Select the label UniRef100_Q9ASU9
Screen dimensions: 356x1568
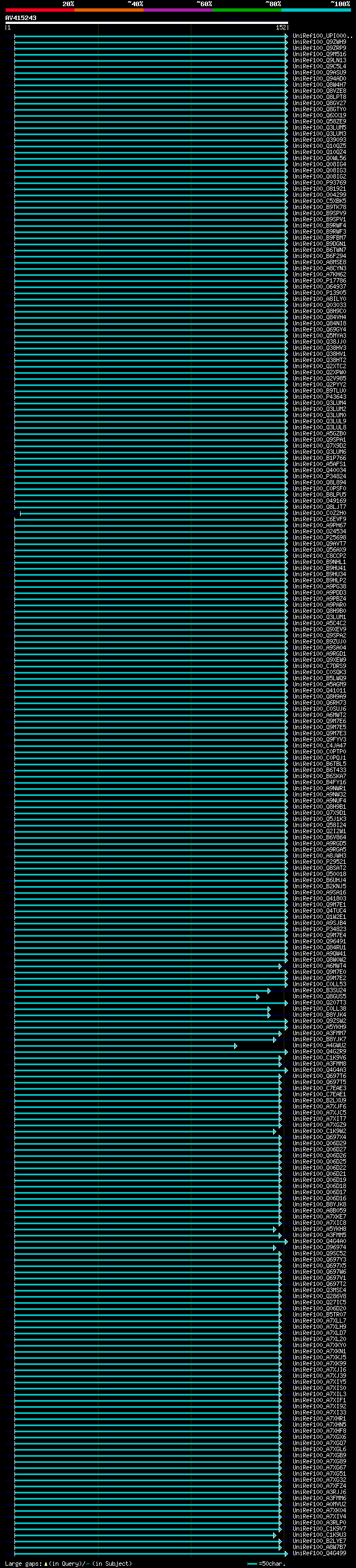coord(319,72)
